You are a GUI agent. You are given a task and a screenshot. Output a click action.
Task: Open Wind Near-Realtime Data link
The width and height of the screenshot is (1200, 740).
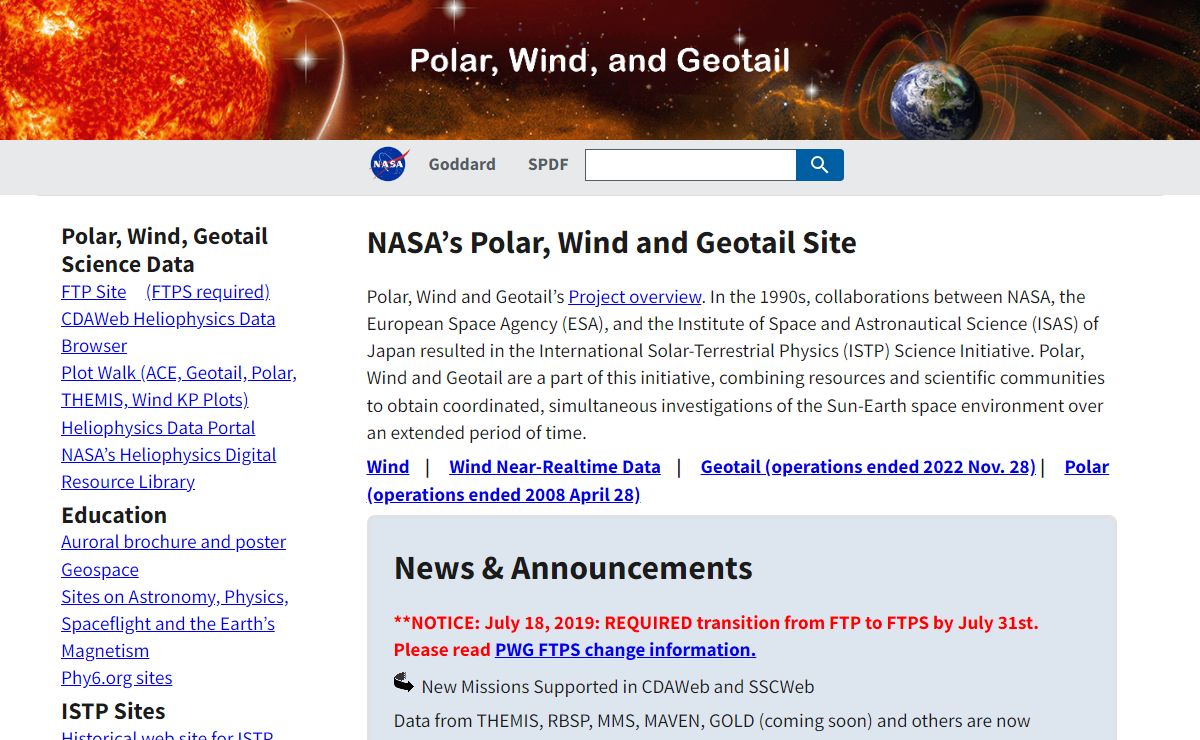pyautogui.click(x=555, y=467)
